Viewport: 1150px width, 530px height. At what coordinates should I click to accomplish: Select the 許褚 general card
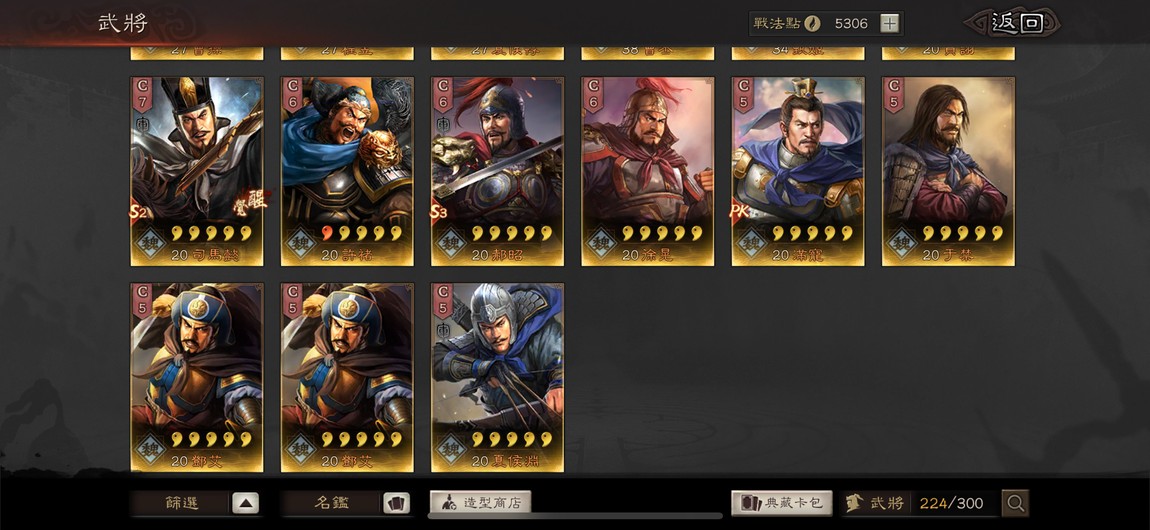click(x=347, y=172)
